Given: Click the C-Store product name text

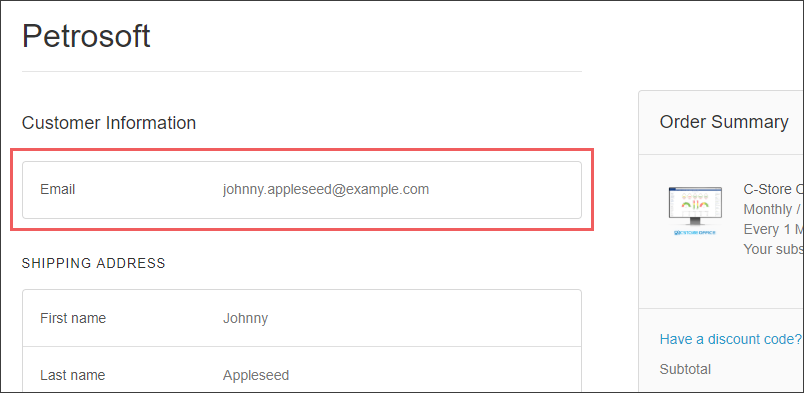Looking at the screenshot, I should [773, 189].
